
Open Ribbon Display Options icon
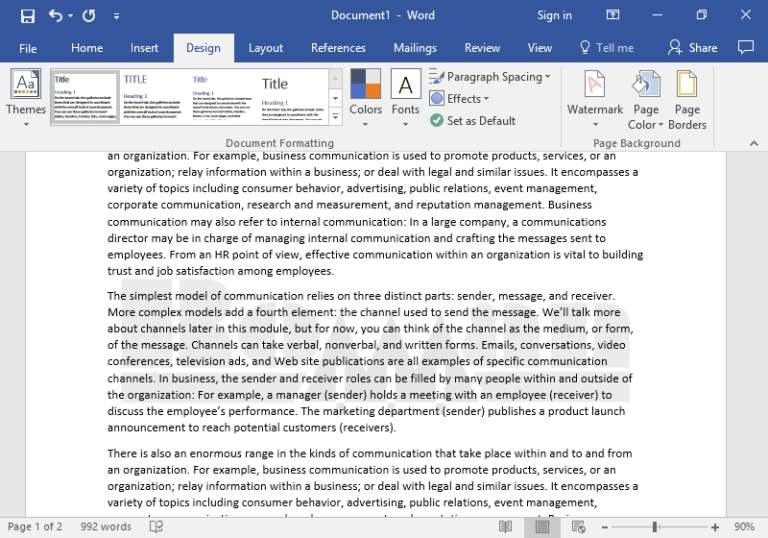click(x=613, y=15)
